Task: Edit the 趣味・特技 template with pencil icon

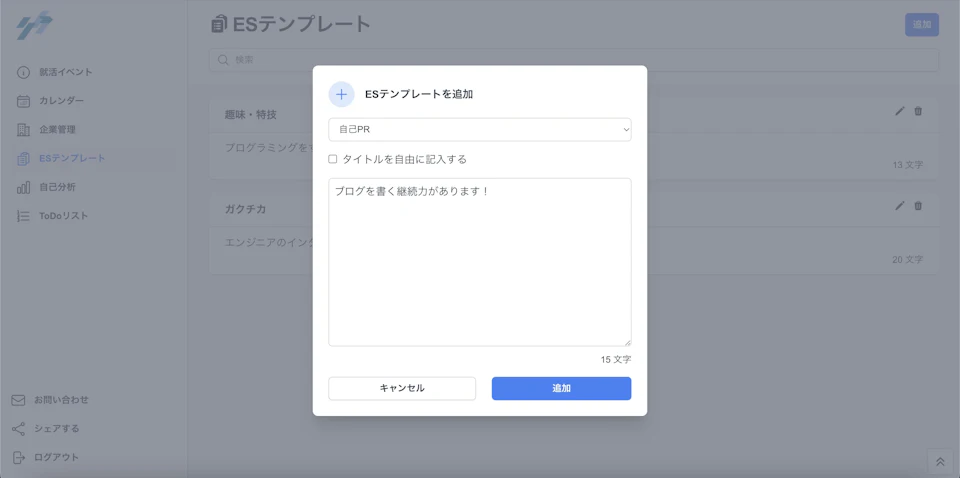Action: coord(899,111)
